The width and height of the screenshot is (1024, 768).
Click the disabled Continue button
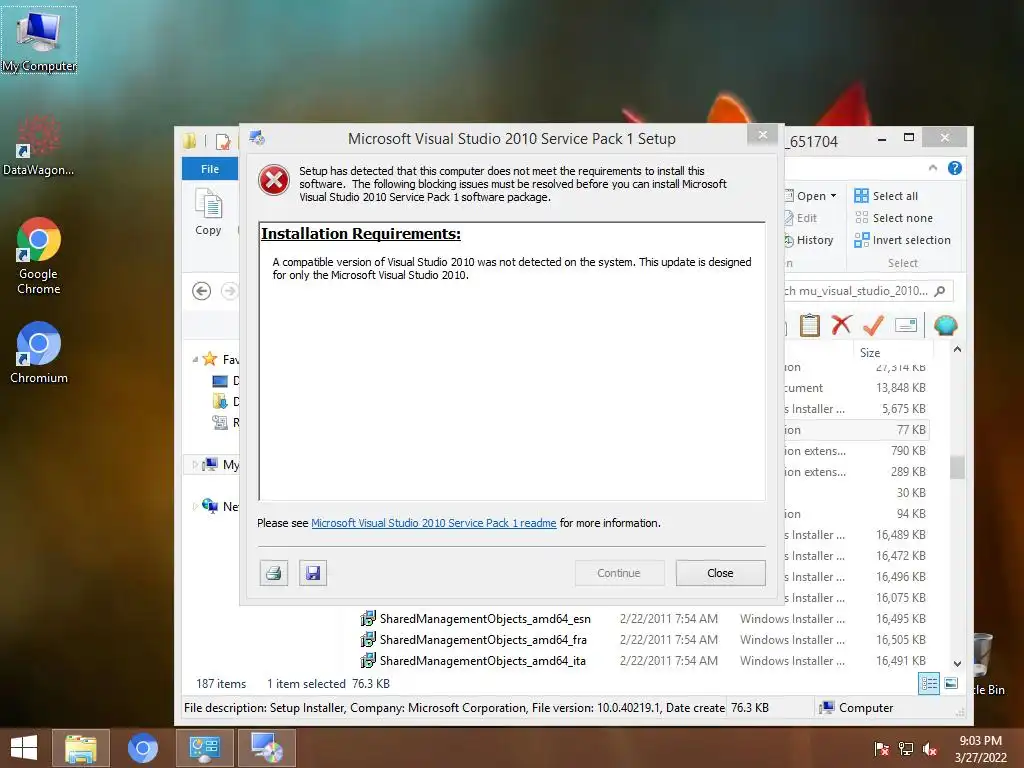(618, 573)
